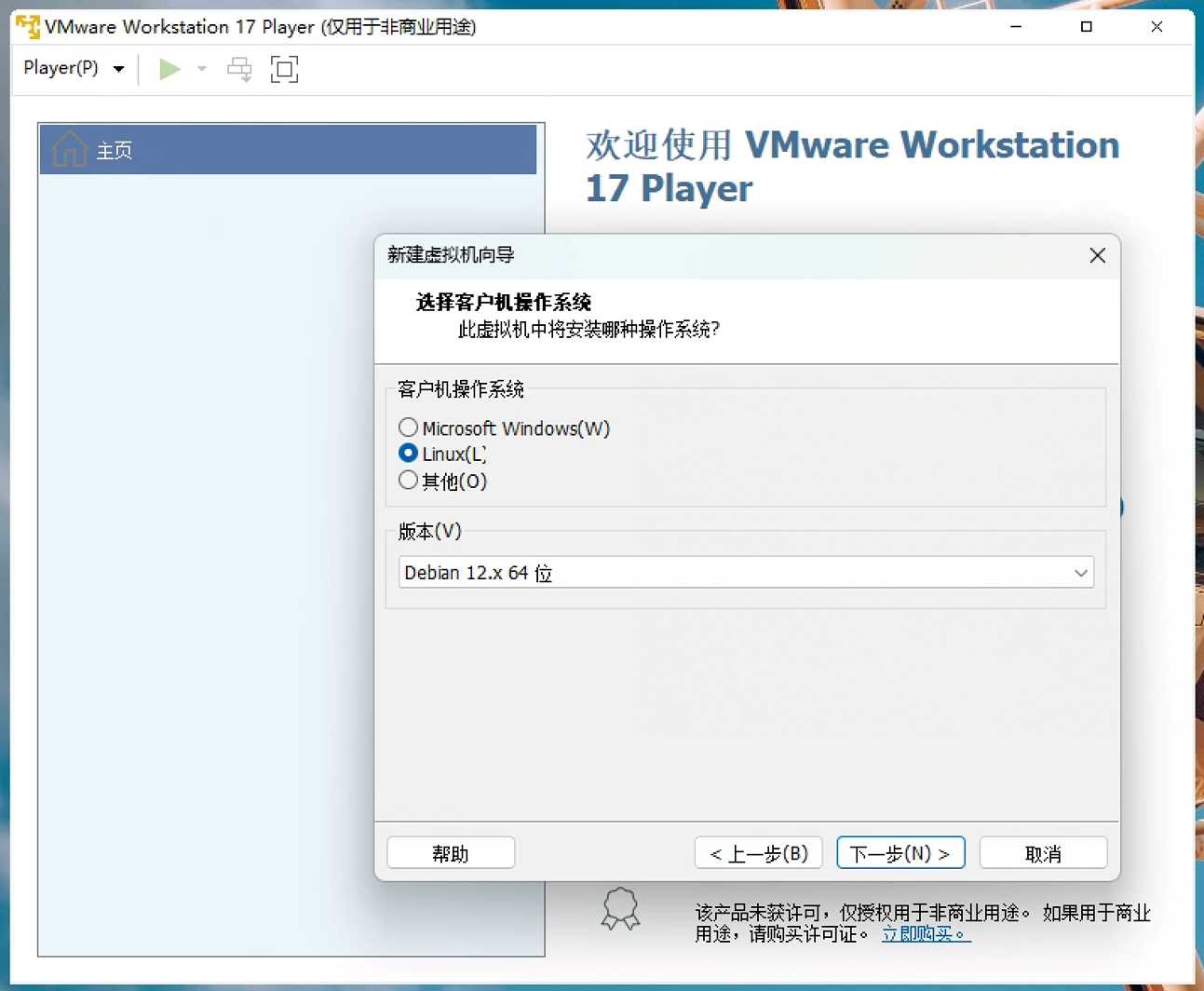
Task: Click the VMware logo in title bar
Action: [x=28, y=26]
